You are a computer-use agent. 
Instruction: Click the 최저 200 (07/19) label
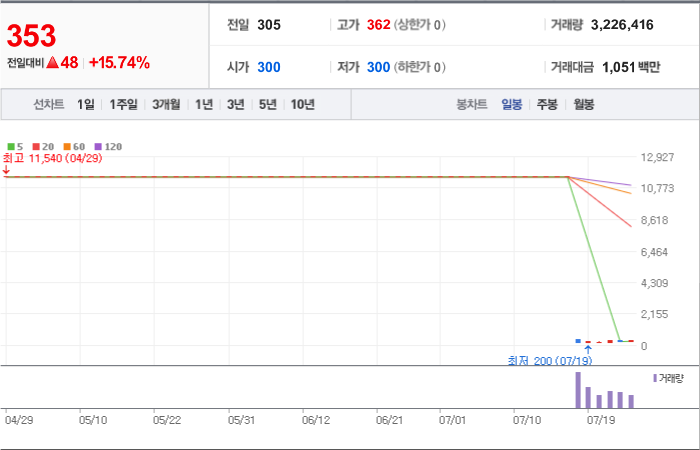(550, 361)
